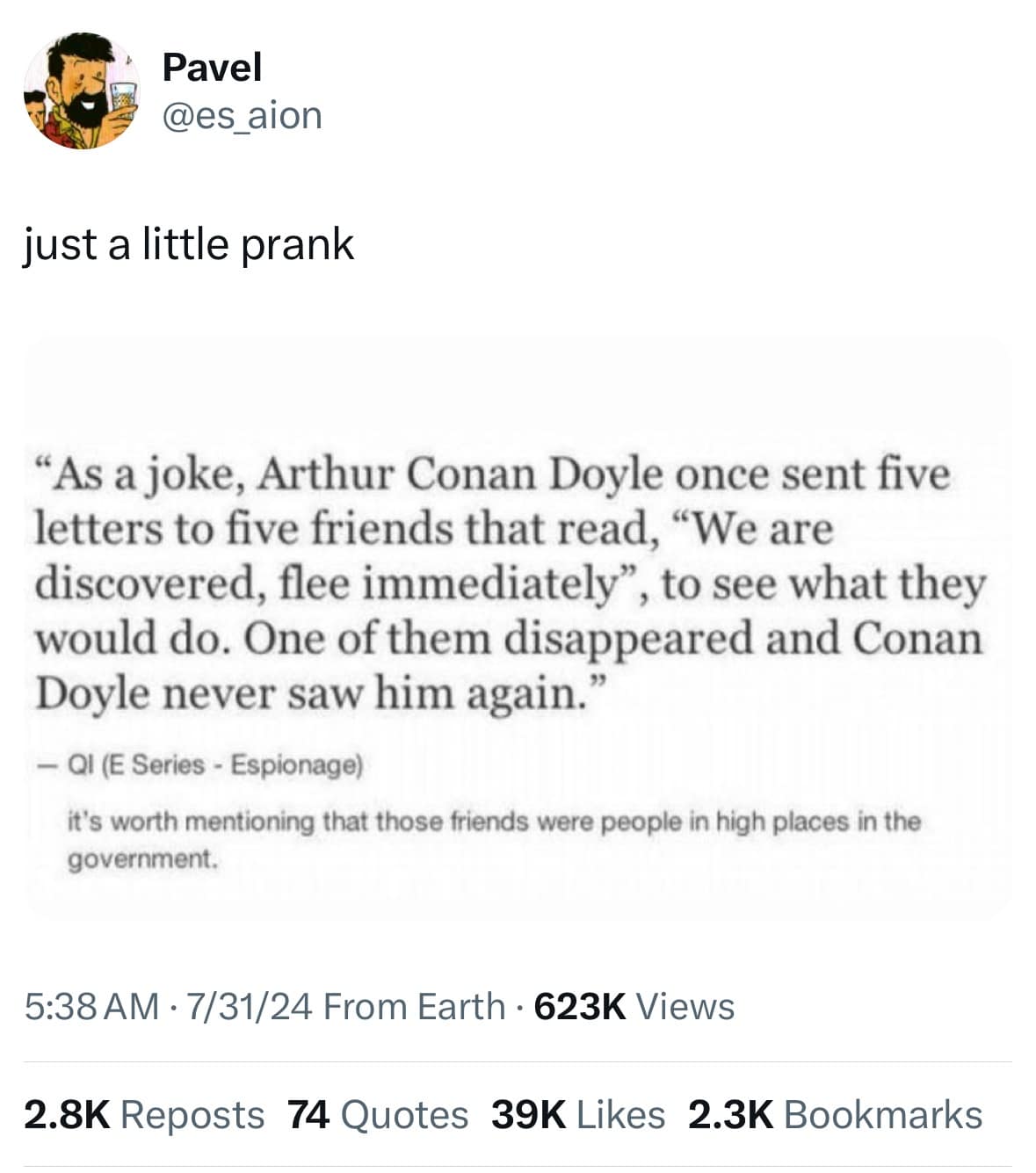Click the caption starting "it's worth mentioning"
The image size is (1036, 1173).
point(494,822)
